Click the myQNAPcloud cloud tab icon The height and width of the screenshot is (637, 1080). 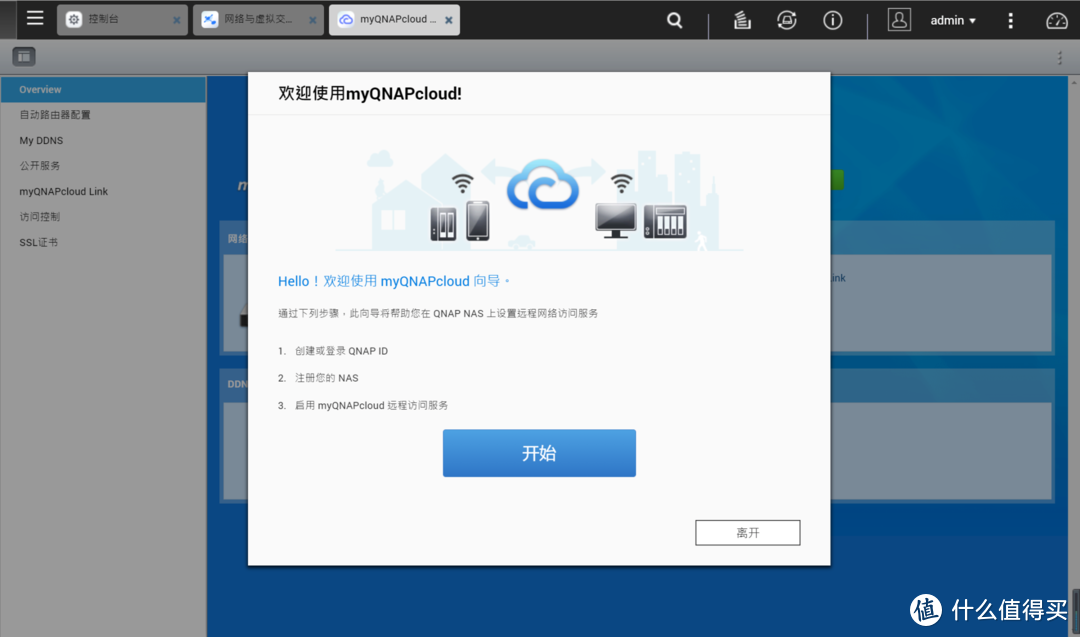(346, 19)
